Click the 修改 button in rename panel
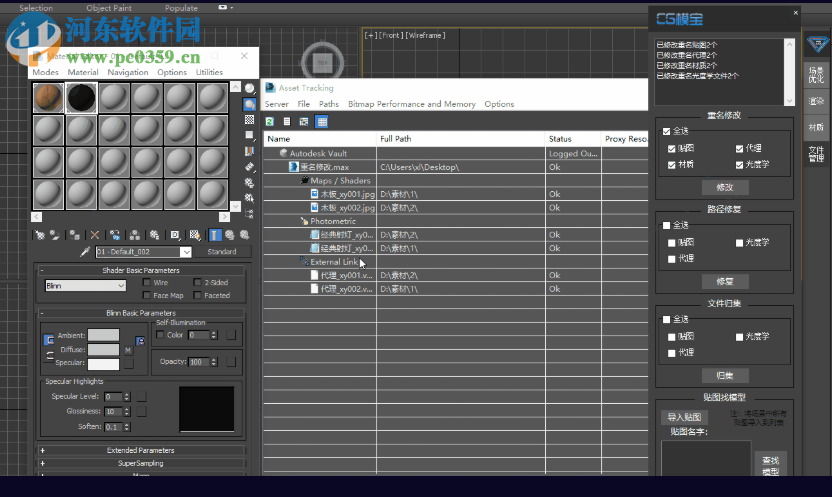The width and height of the screenshot is (832, 497). [x=724, y=187]
